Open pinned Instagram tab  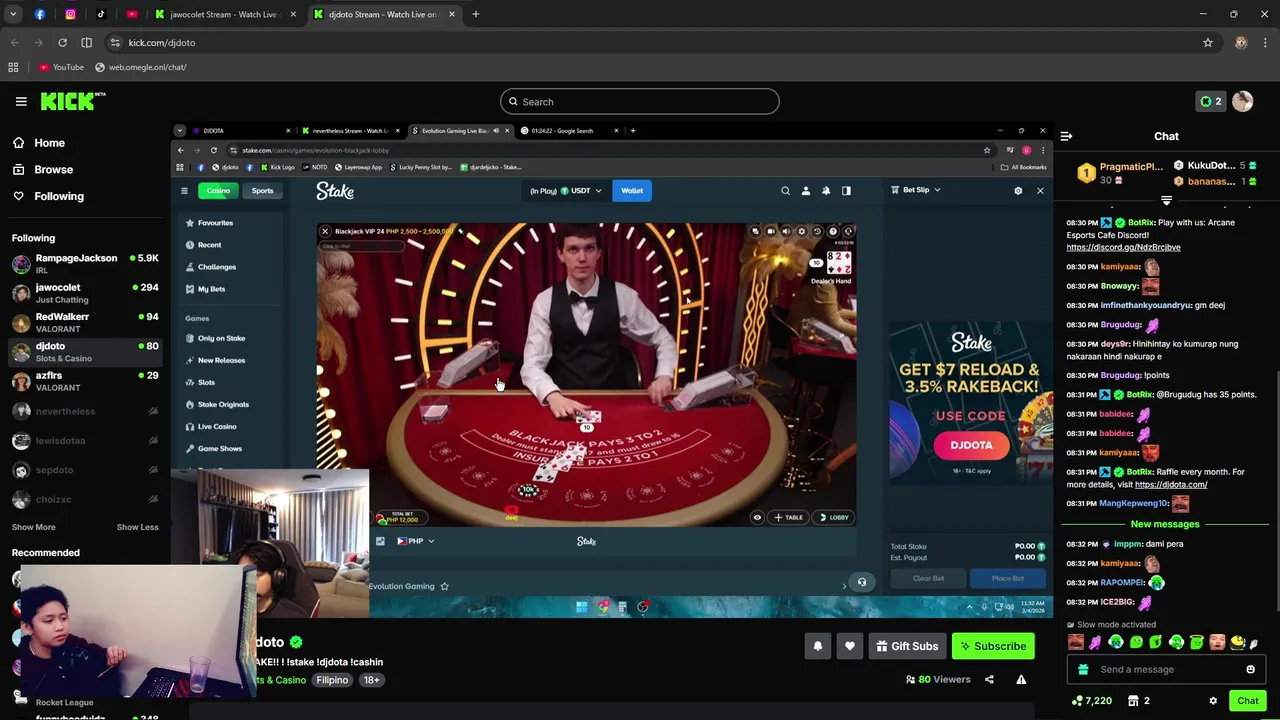[x=70, y=14]
